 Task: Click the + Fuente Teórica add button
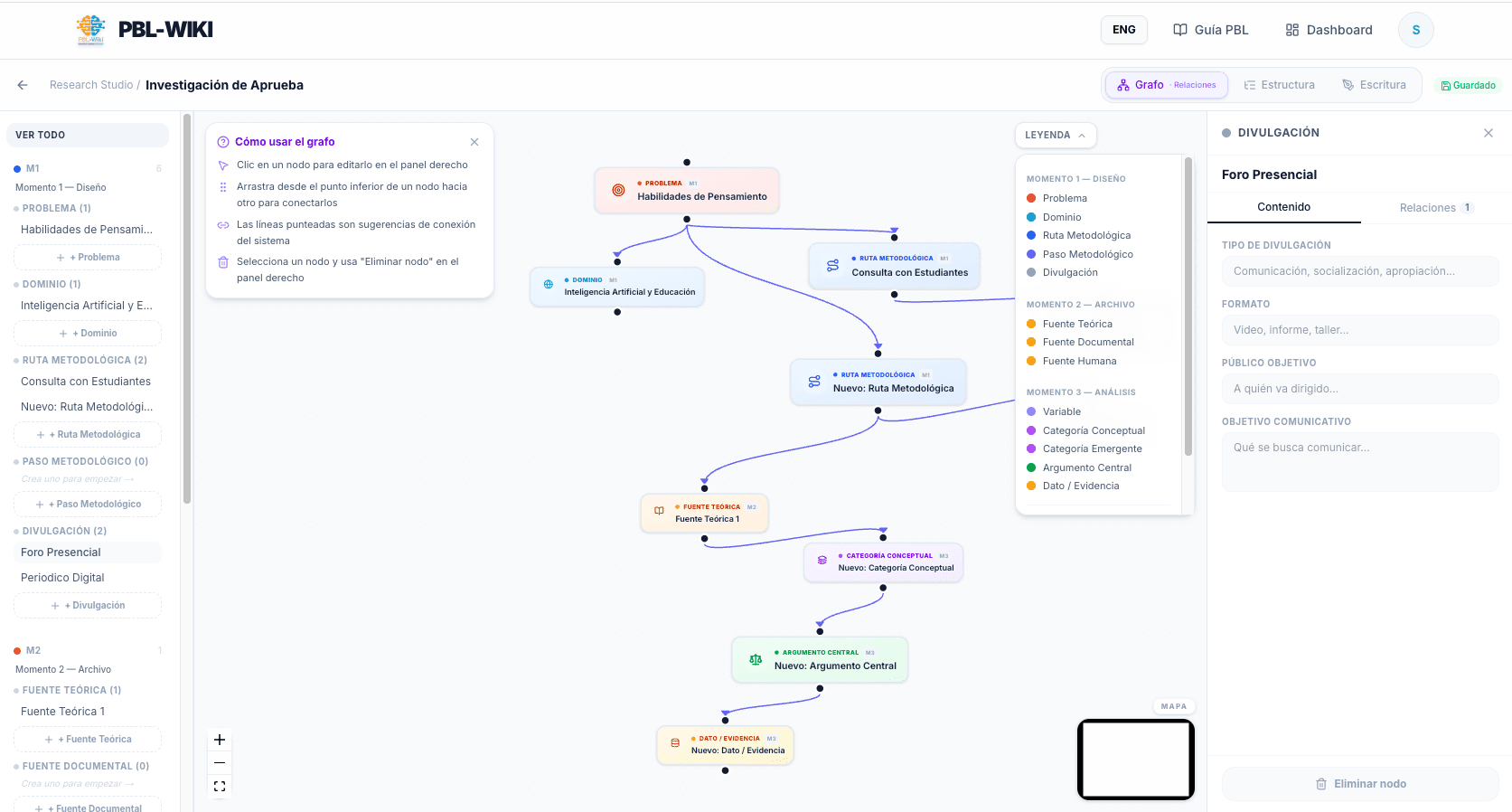tap(88, 740)
